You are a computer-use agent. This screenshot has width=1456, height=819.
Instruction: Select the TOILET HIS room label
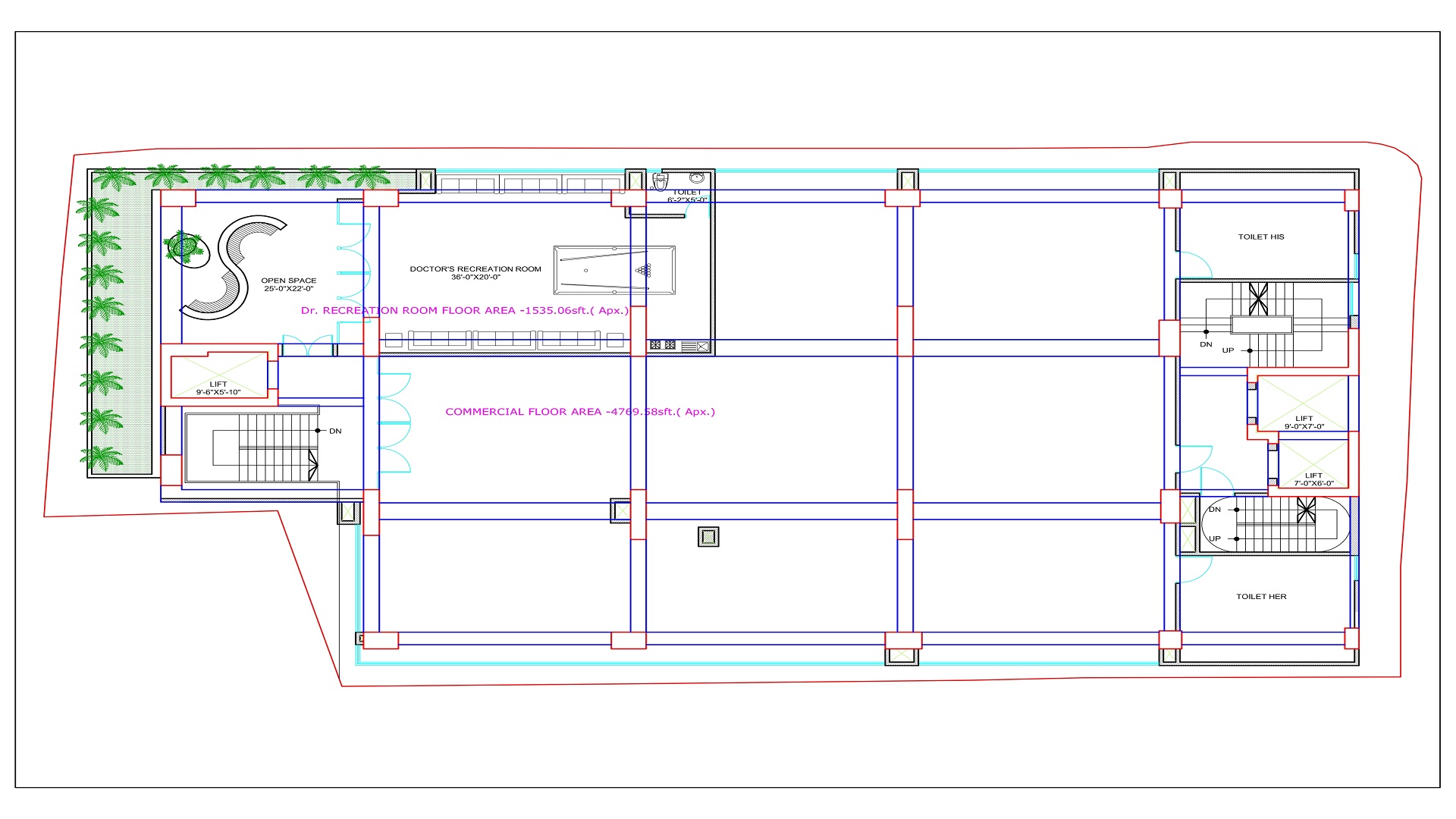[1261, 237]
